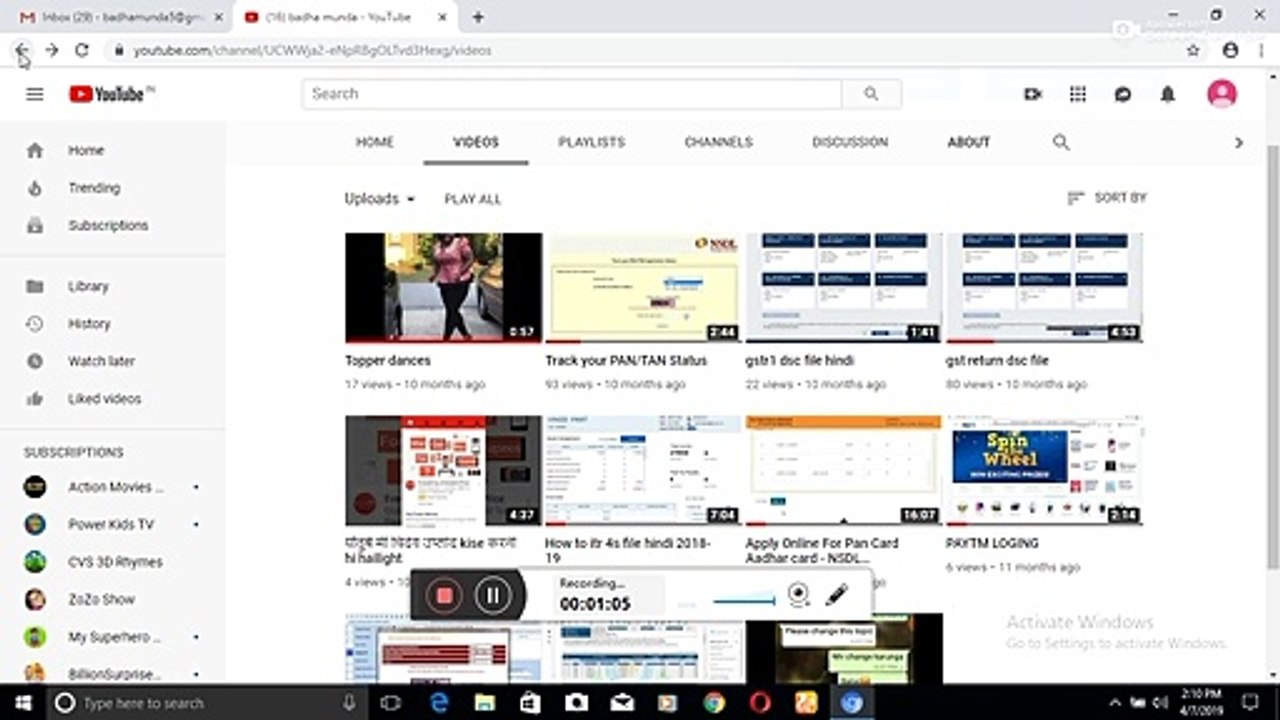The width and height of the screenshot is (1280, 720).
Task: Go to the YouTube logo home
Action: click(112, 94)
